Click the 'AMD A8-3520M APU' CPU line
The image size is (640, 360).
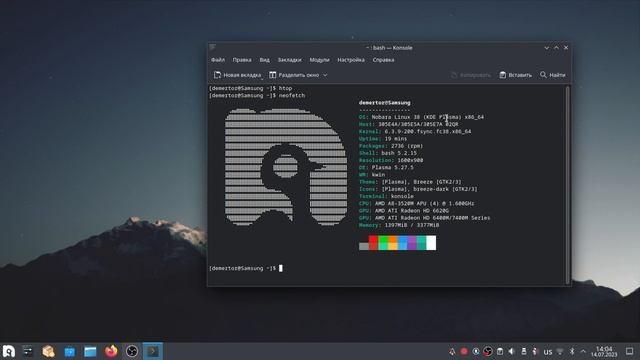tap(416, 203)
